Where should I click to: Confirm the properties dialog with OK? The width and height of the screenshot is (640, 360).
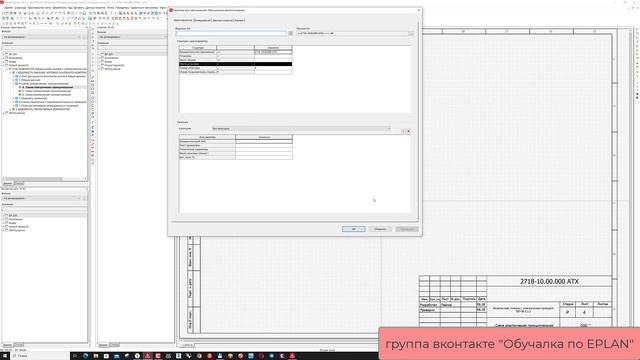353,229
